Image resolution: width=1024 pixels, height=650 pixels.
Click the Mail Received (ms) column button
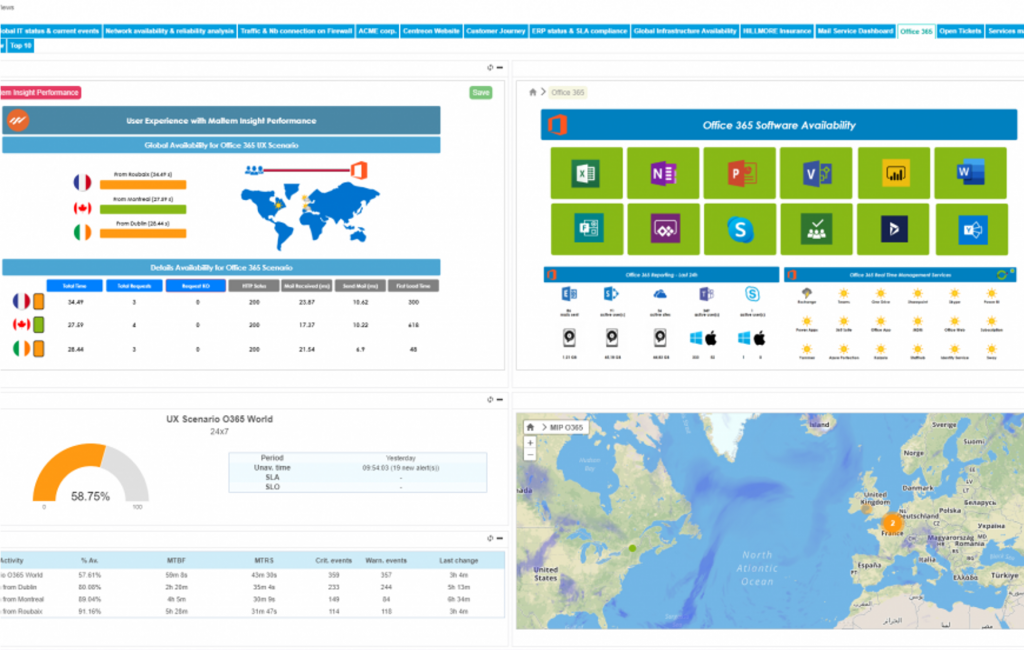[307, 285]
